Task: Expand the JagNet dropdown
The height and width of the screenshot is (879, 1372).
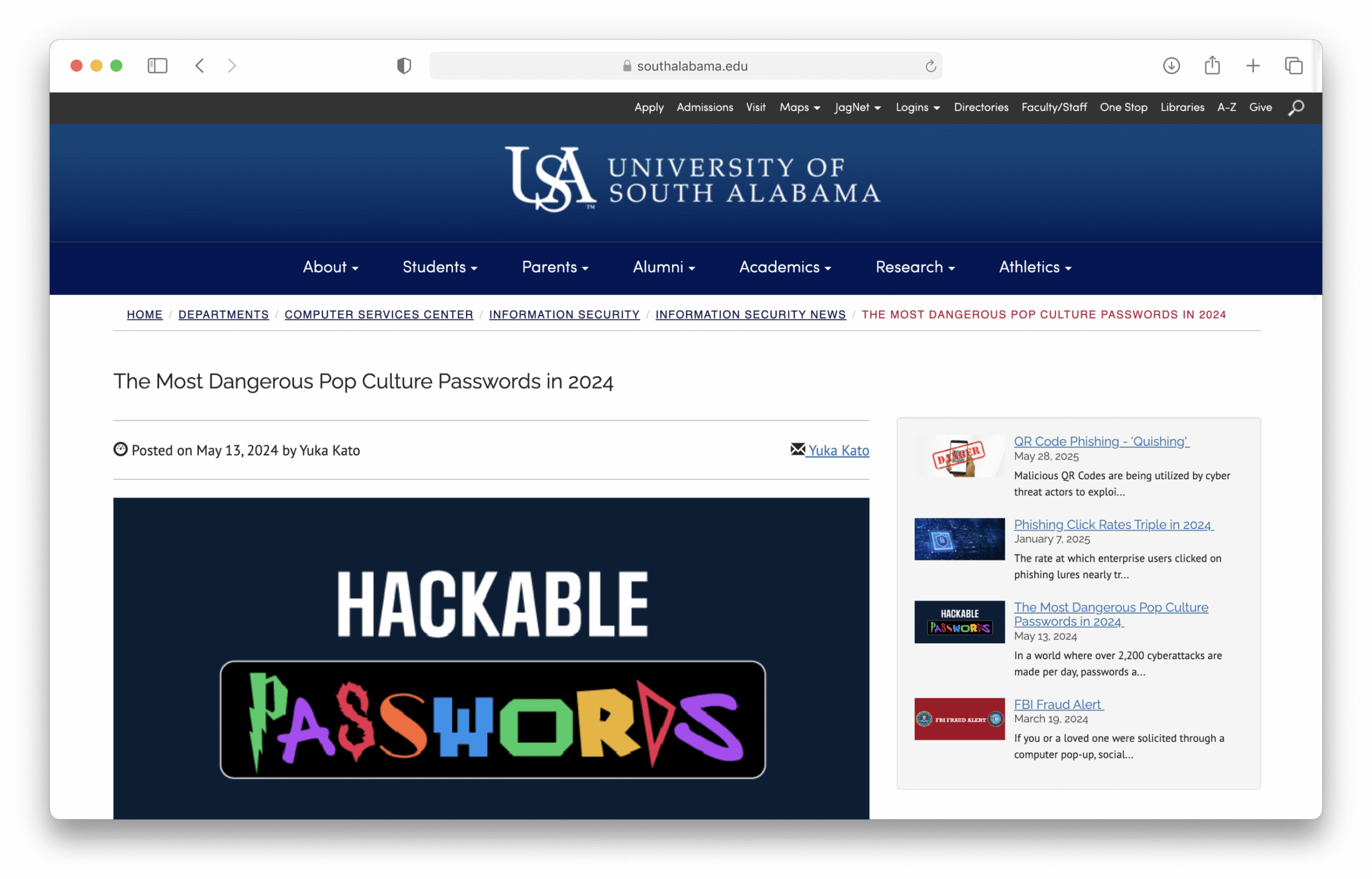Action: click(857, 107)
